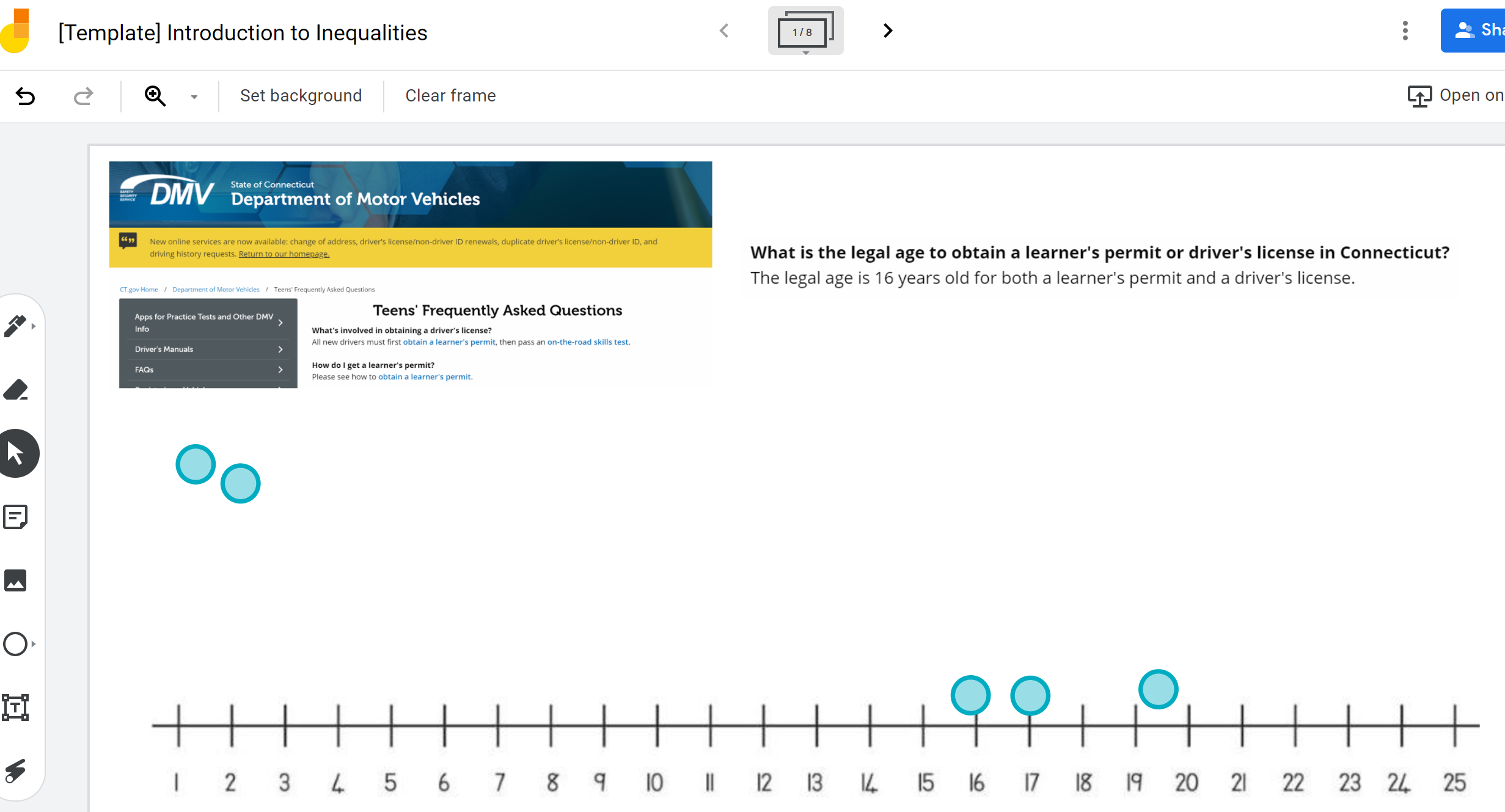Click the Zoom magnifier icon
1505x812 pixels.
[155, 96]
